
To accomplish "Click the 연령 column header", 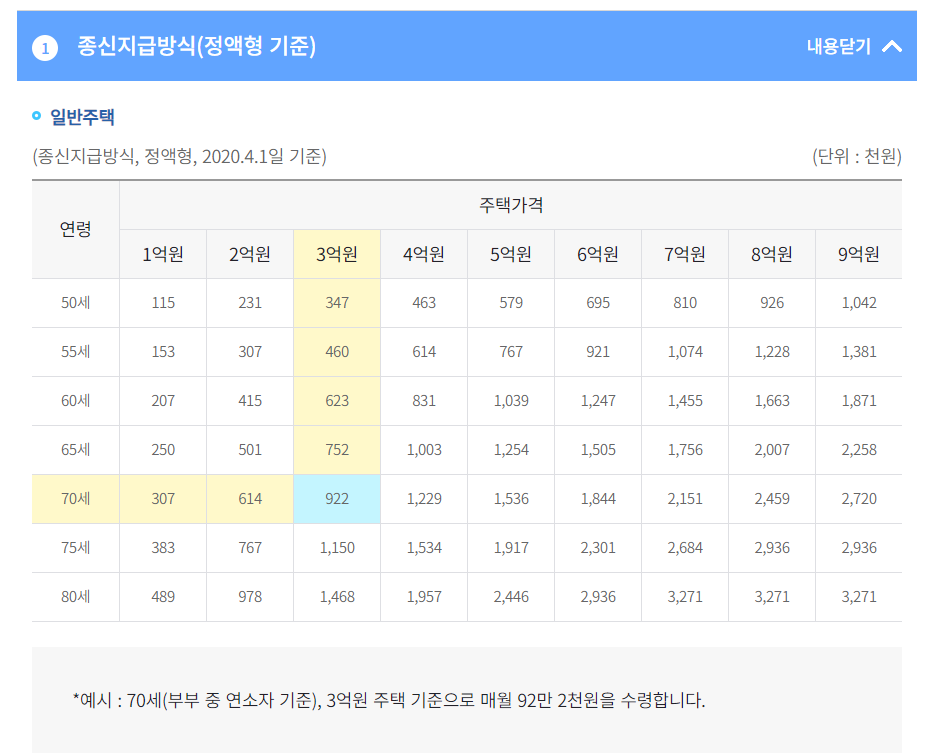I will click(75, 229).
